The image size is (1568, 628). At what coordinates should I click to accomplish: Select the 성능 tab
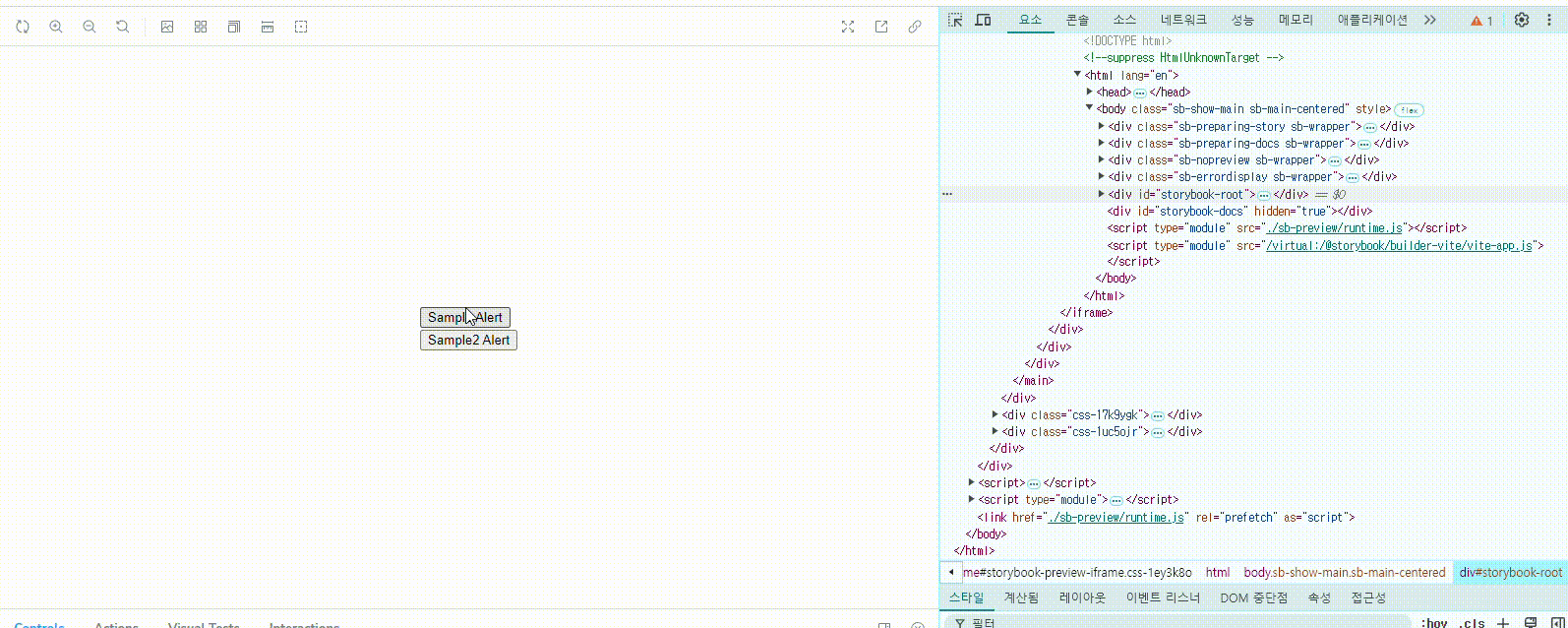[x=1242, y=20]
